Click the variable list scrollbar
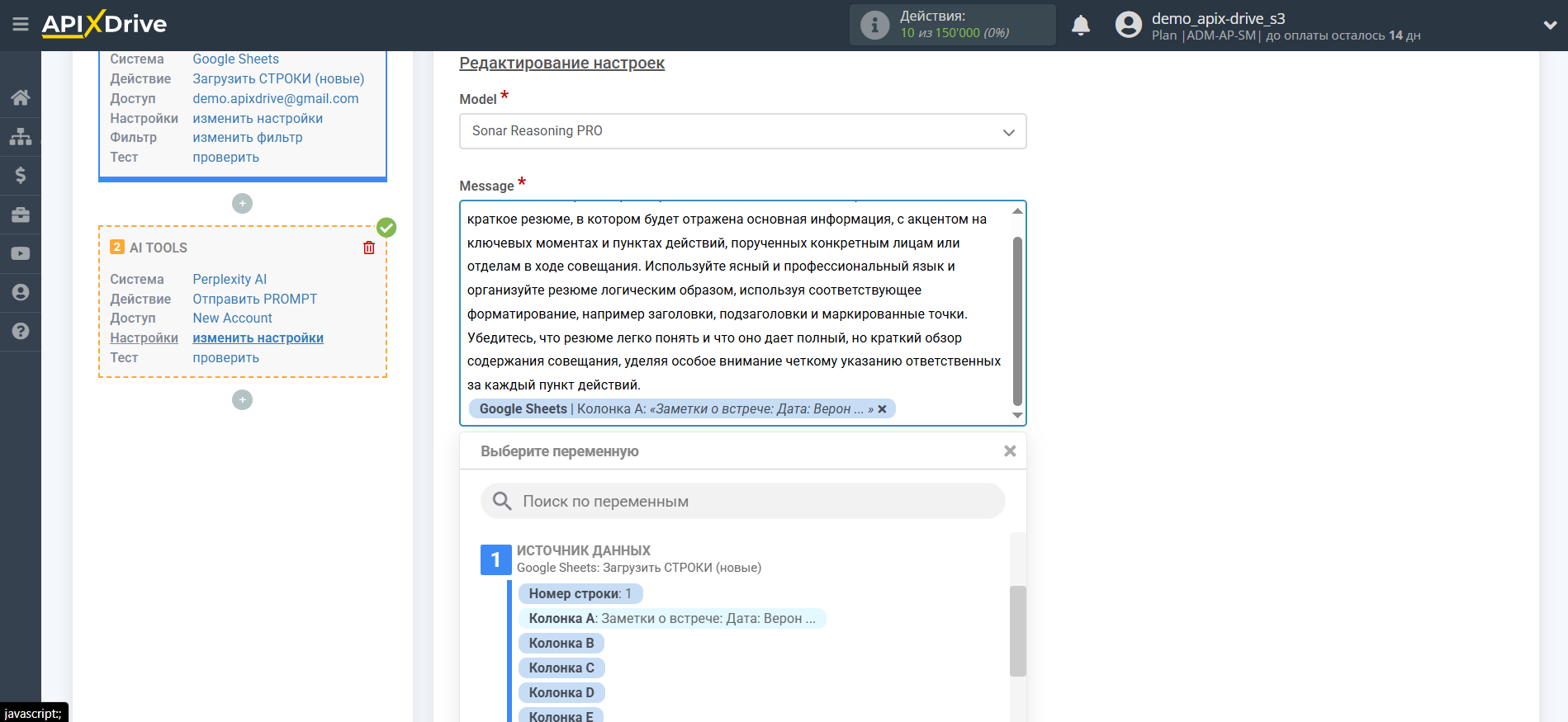 1017,631
